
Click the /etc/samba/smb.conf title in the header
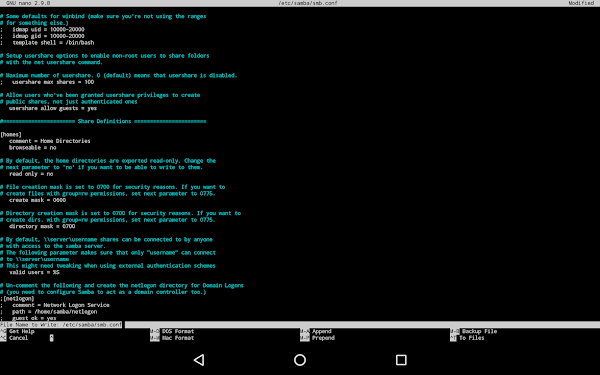click(308, 3)
